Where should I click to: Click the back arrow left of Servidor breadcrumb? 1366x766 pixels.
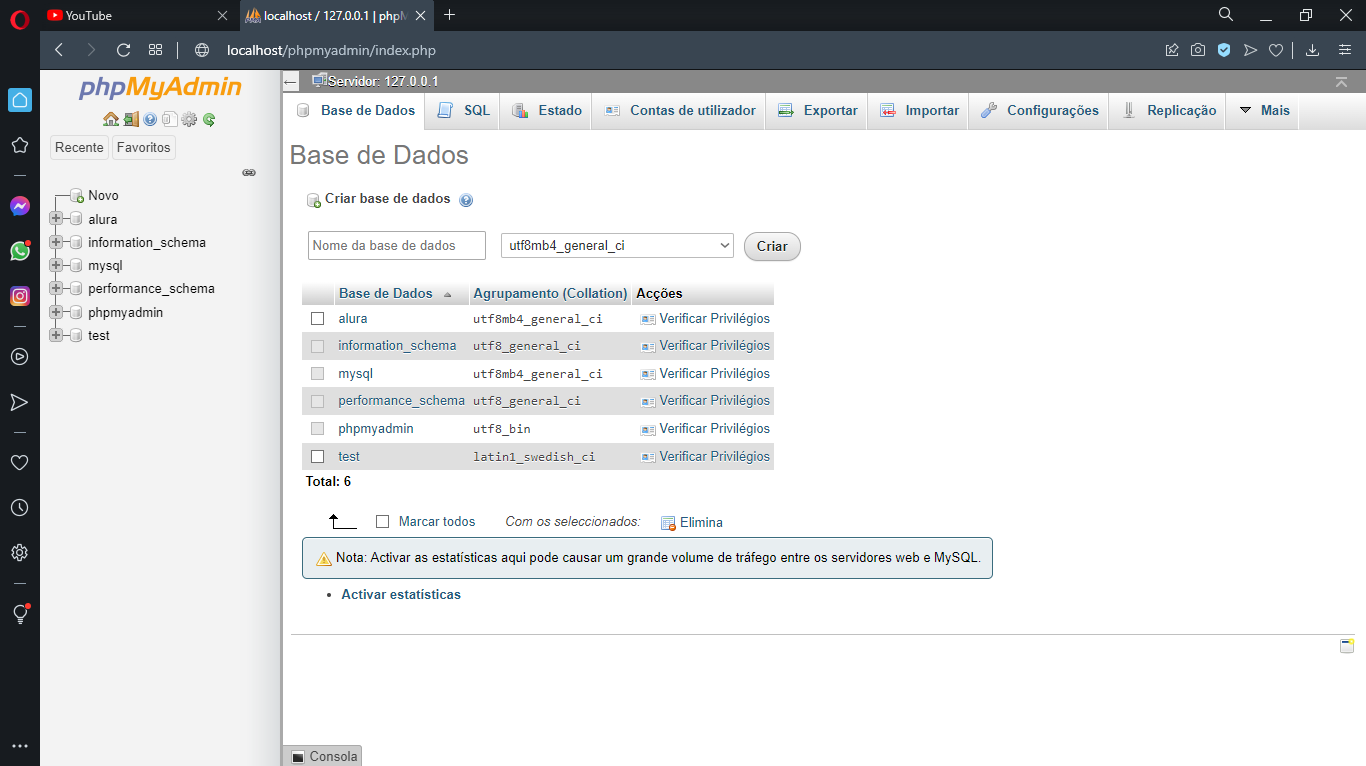coord(291,82)
